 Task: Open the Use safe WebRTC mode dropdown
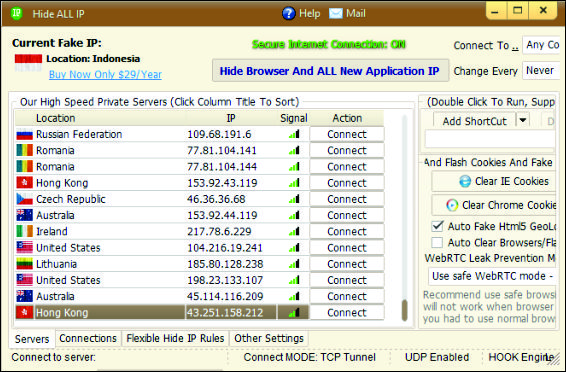tap(492, 276)
